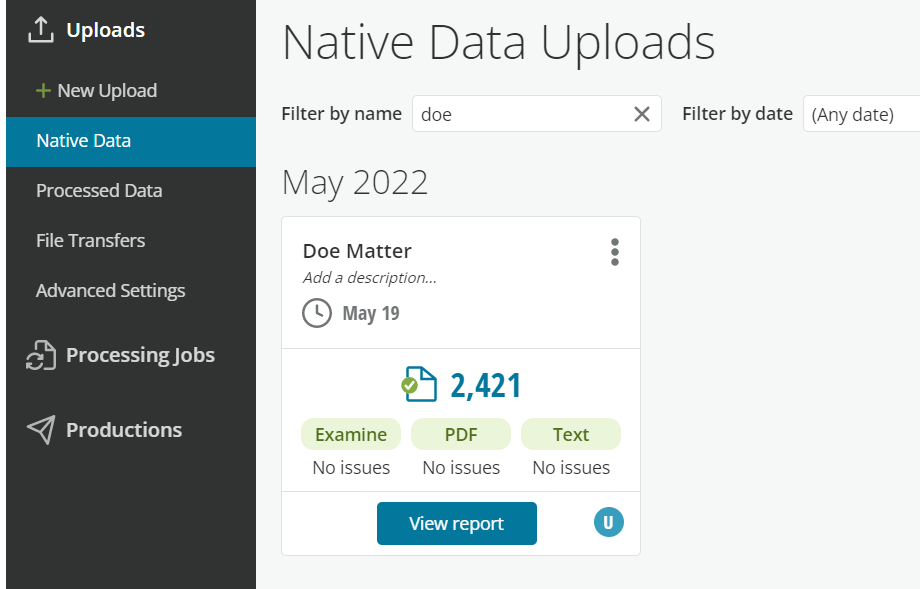Open File Transfers from the sidebar
920x589 pixels.
pos(90,241)
